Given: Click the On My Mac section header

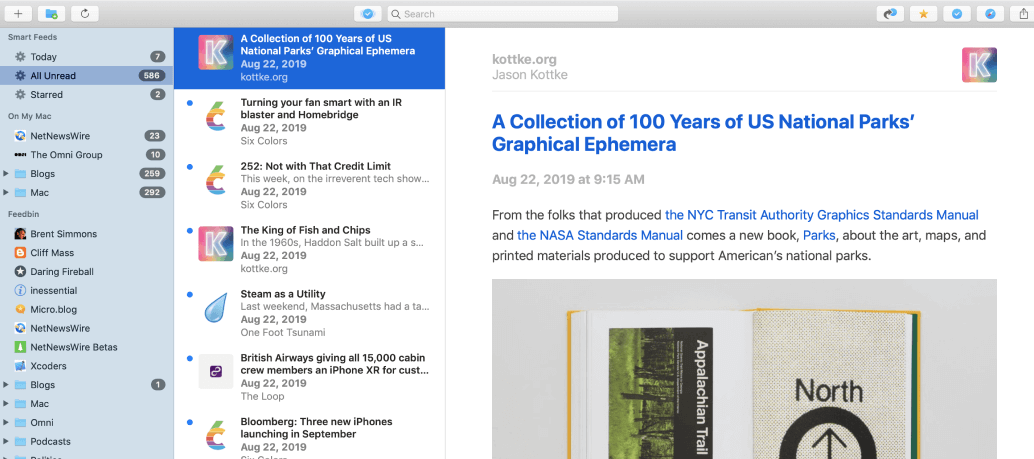Looking at the screenshot, I should coord(30,116).
